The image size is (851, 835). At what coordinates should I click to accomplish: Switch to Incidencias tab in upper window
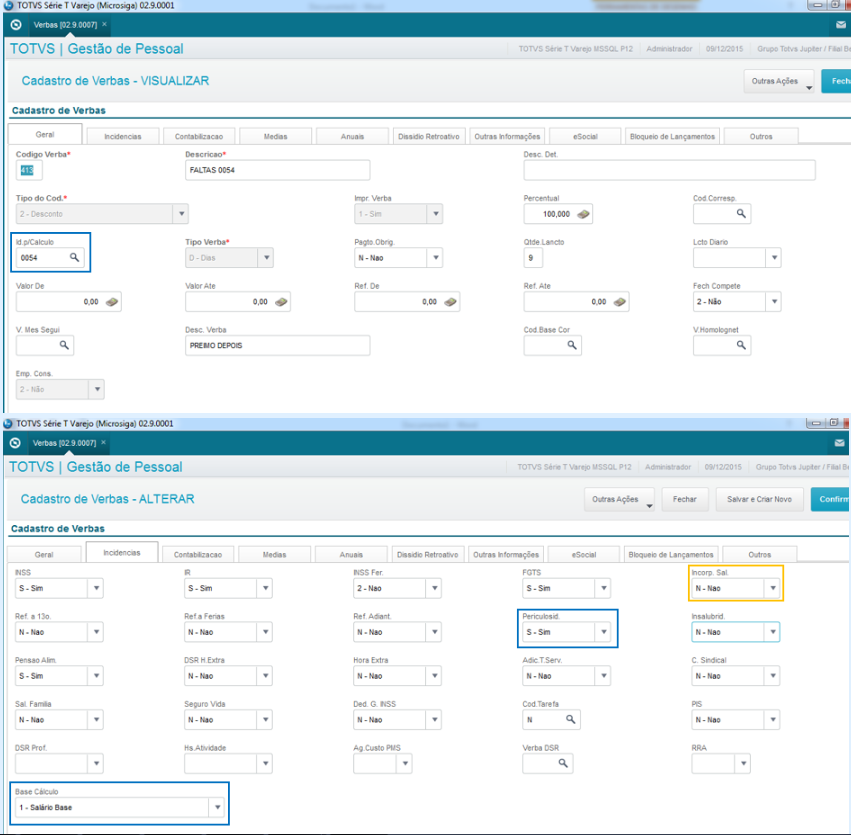pyautogui.click(x=123, y=136)
